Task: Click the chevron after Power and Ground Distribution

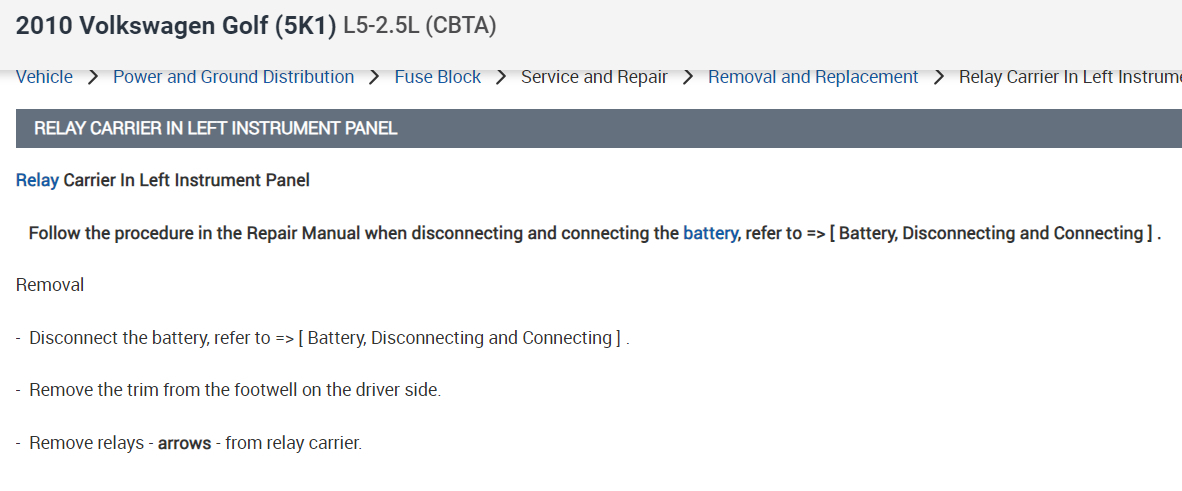Action: pos(374,77)
